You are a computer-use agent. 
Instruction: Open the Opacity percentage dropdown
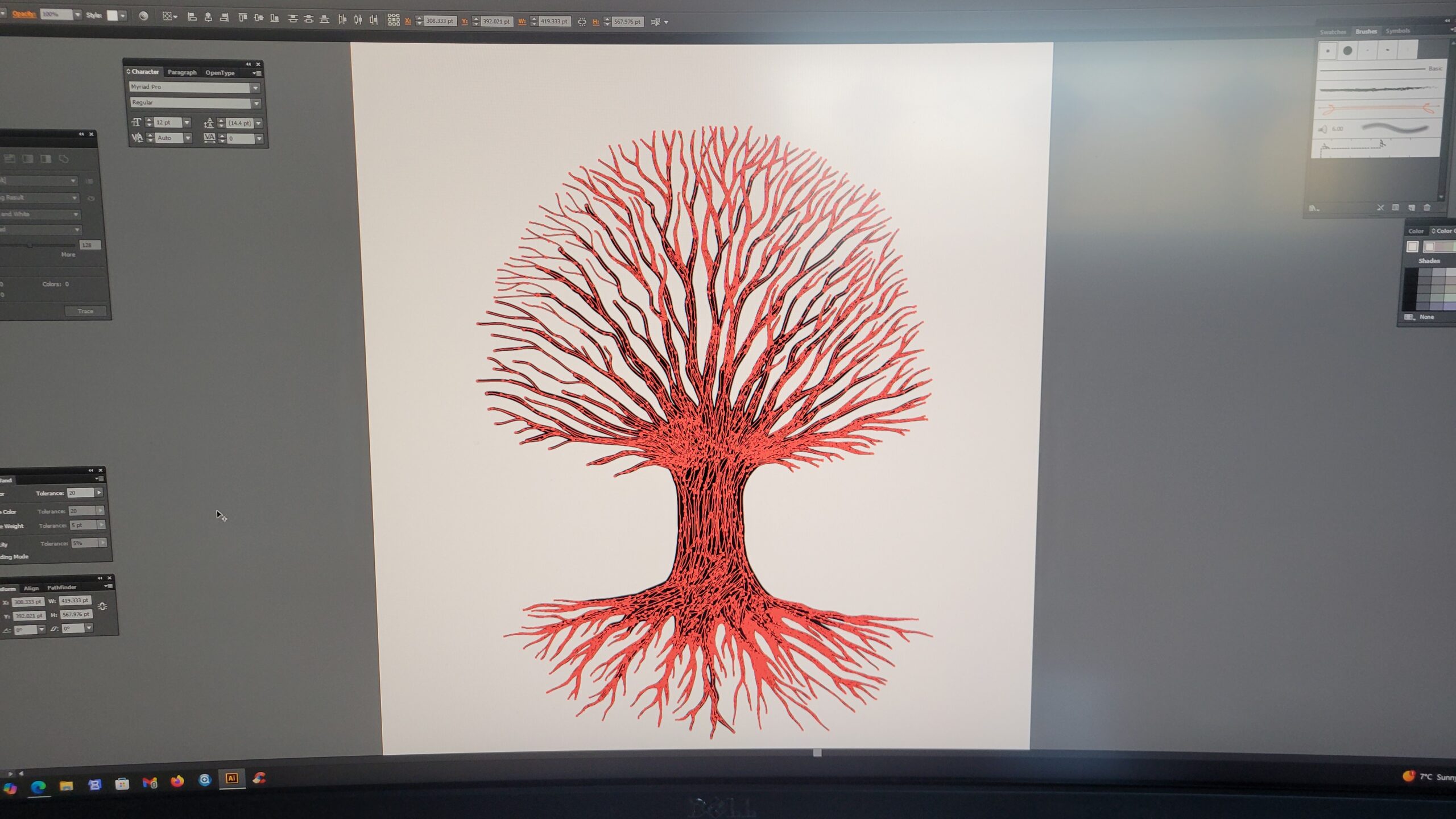click(77, 15)
